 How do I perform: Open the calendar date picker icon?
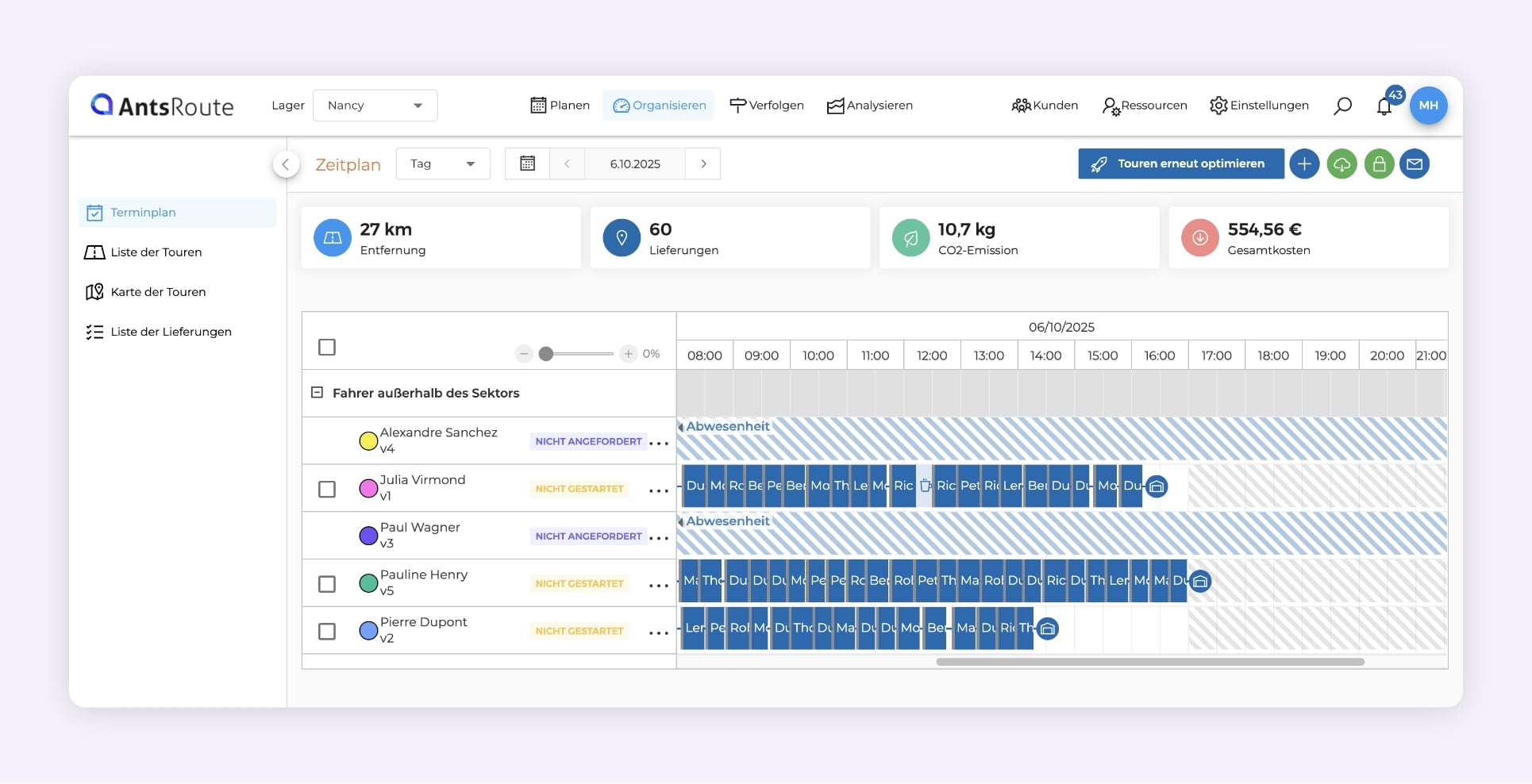527,163
